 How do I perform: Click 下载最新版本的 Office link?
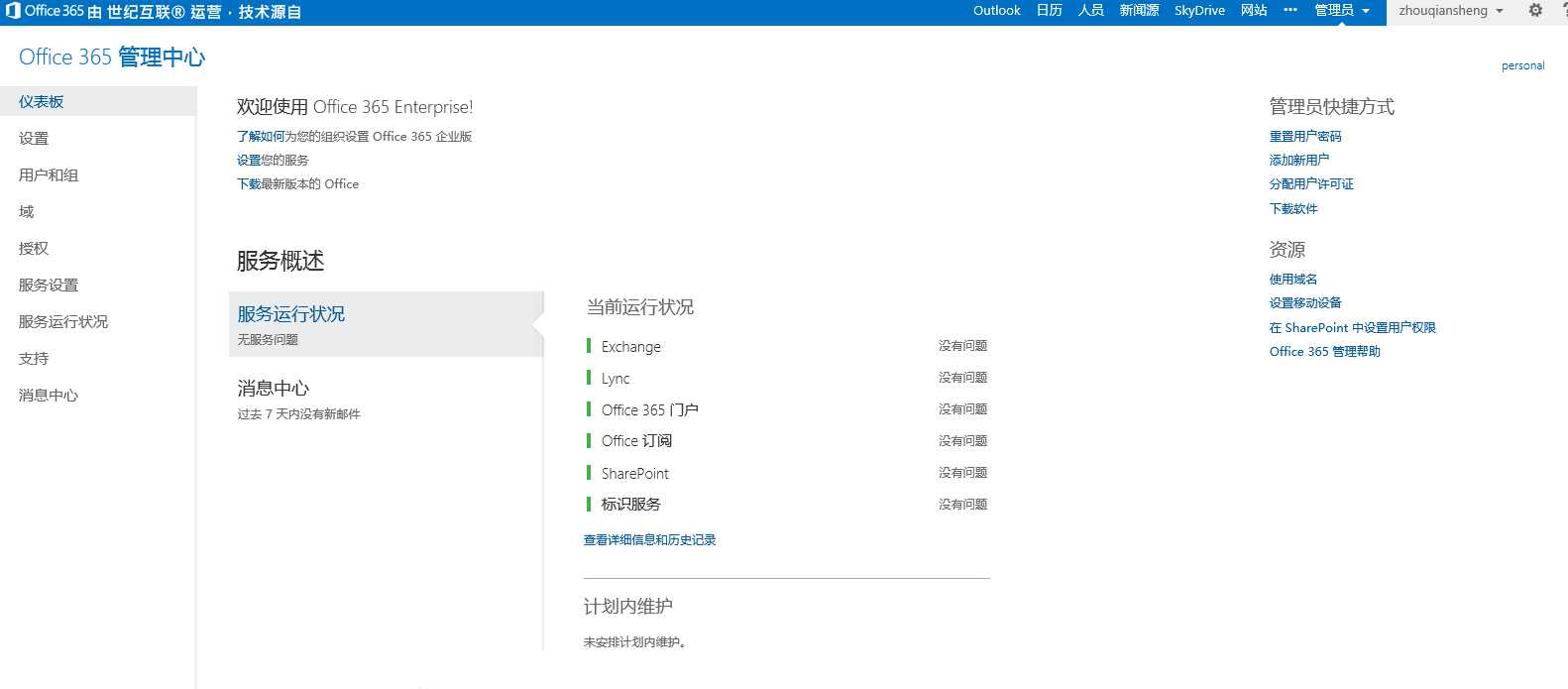(x=297, y=184)
